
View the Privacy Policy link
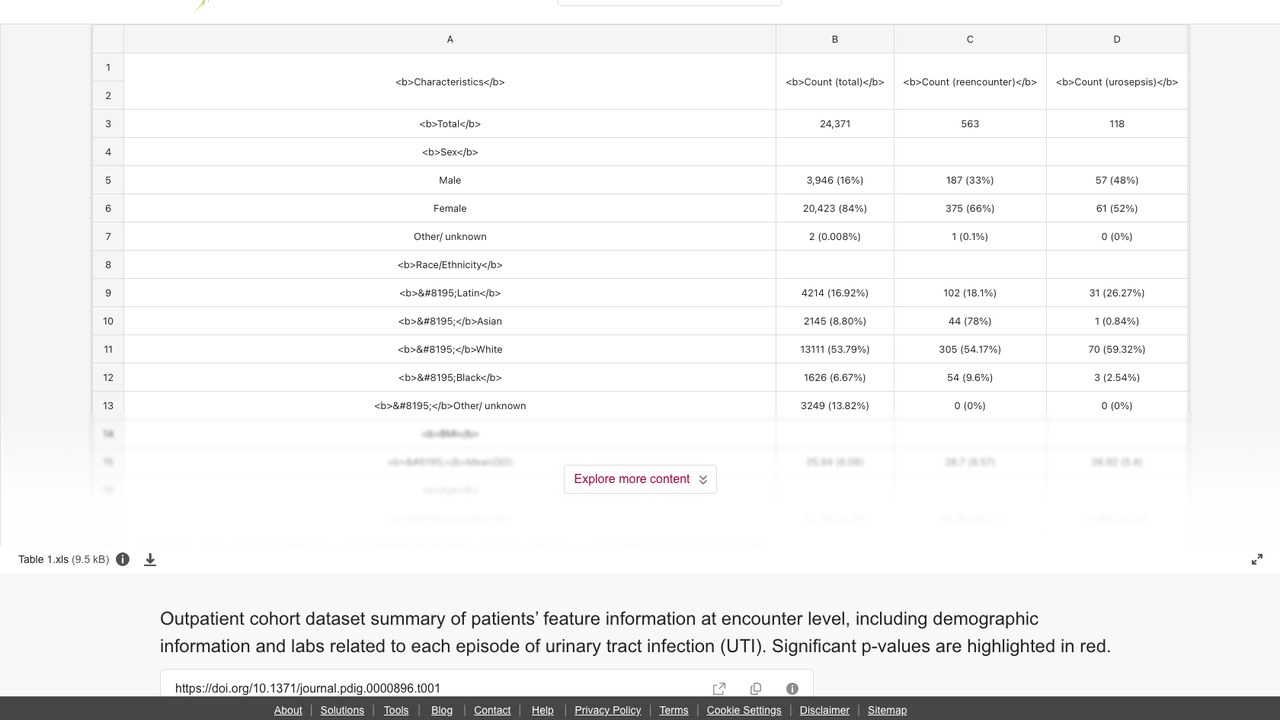coord(608,710)
